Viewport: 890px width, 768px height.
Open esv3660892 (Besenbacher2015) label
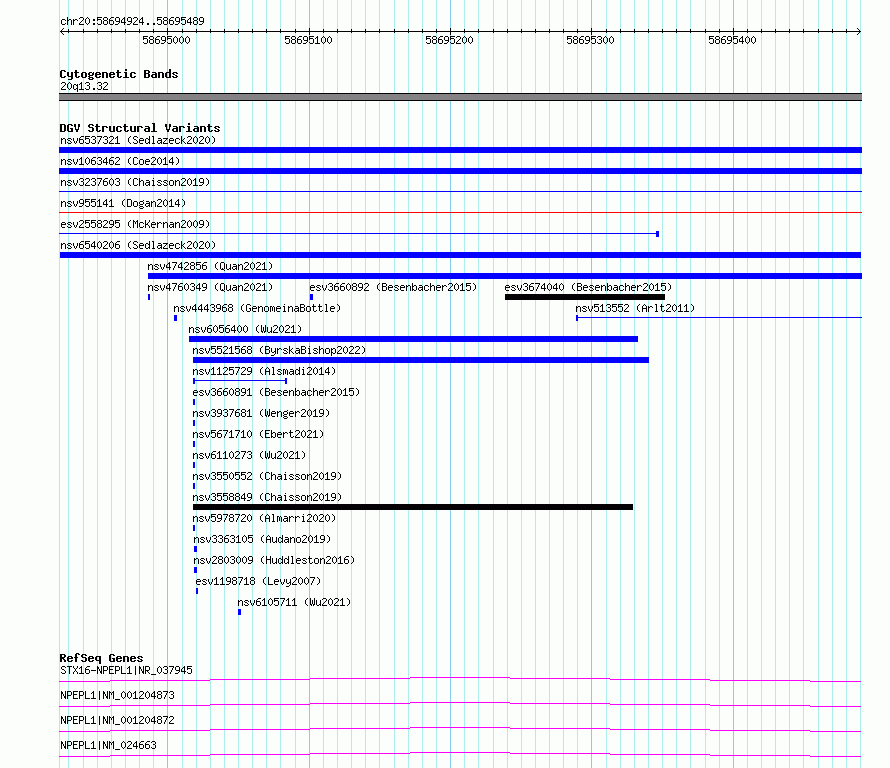[x=393, y=287]
